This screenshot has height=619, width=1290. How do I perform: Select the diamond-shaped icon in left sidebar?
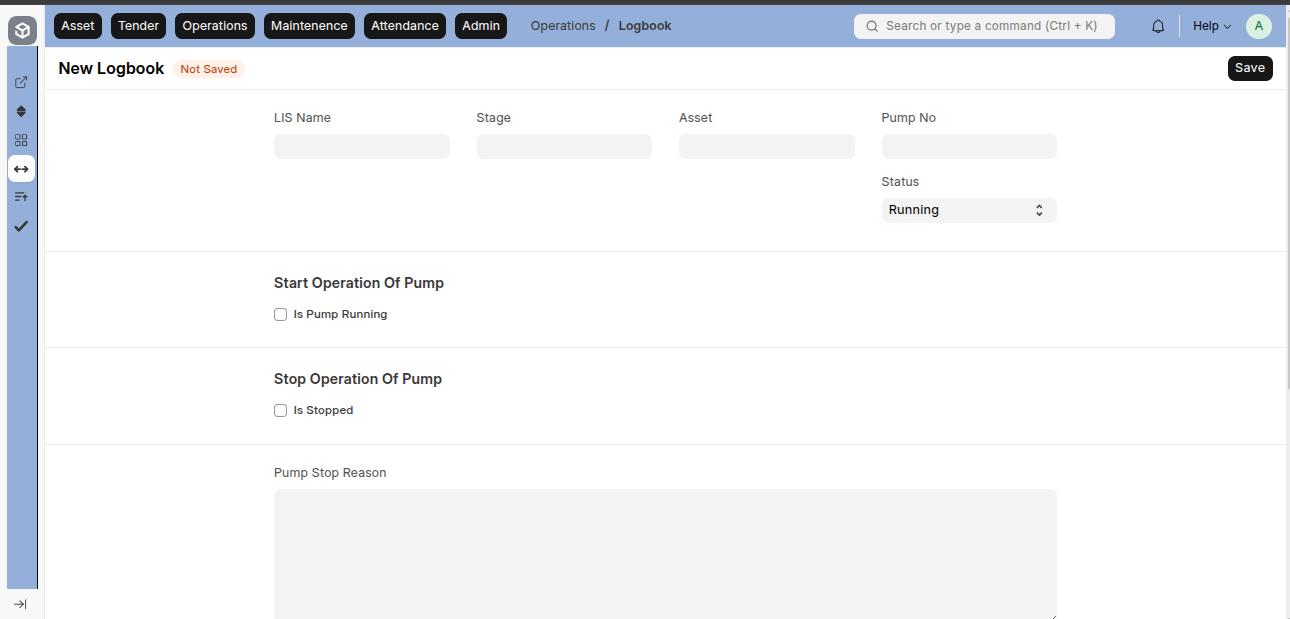(x=21, y=111)
